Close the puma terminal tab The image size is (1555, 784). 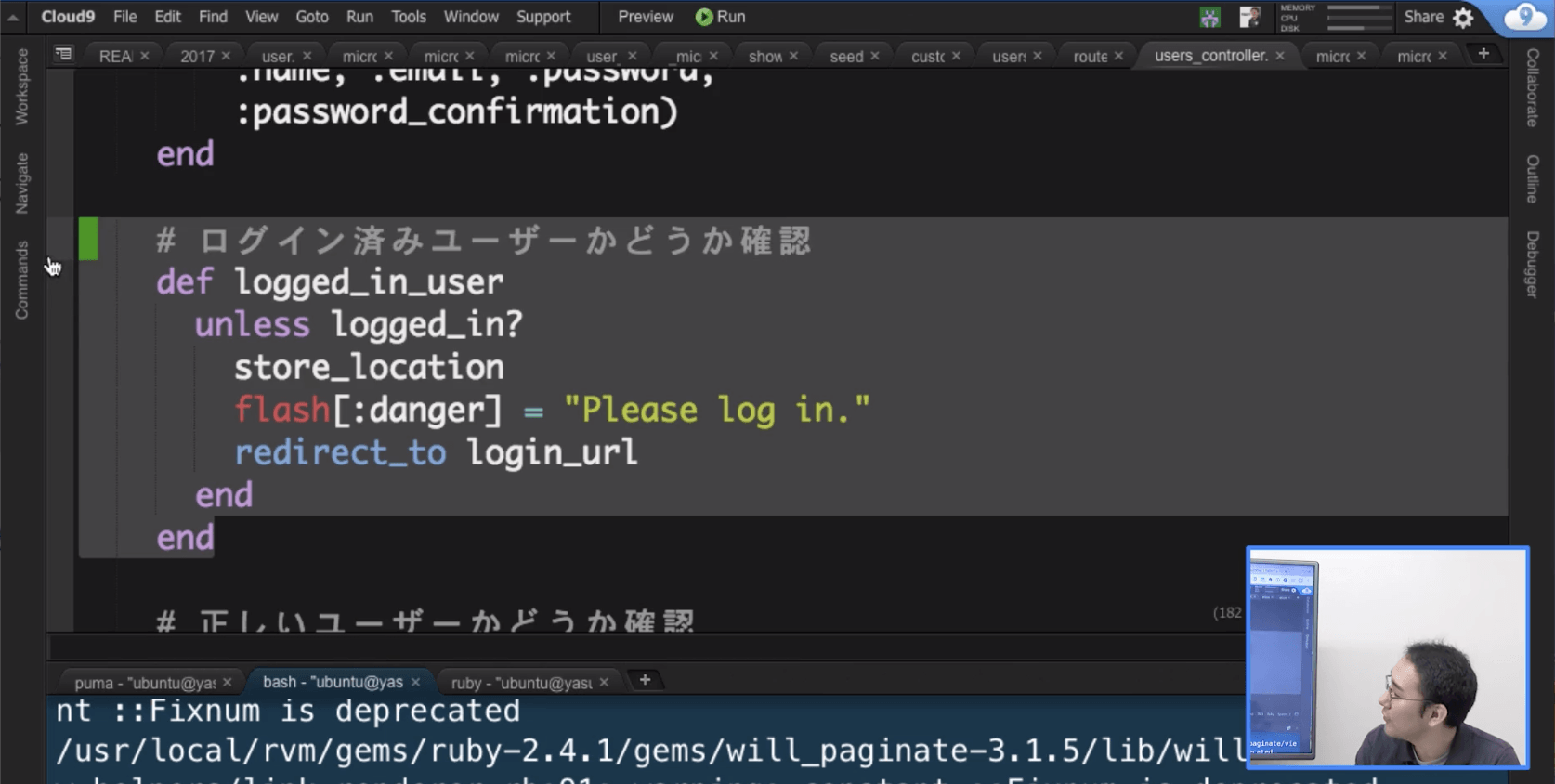228,682
